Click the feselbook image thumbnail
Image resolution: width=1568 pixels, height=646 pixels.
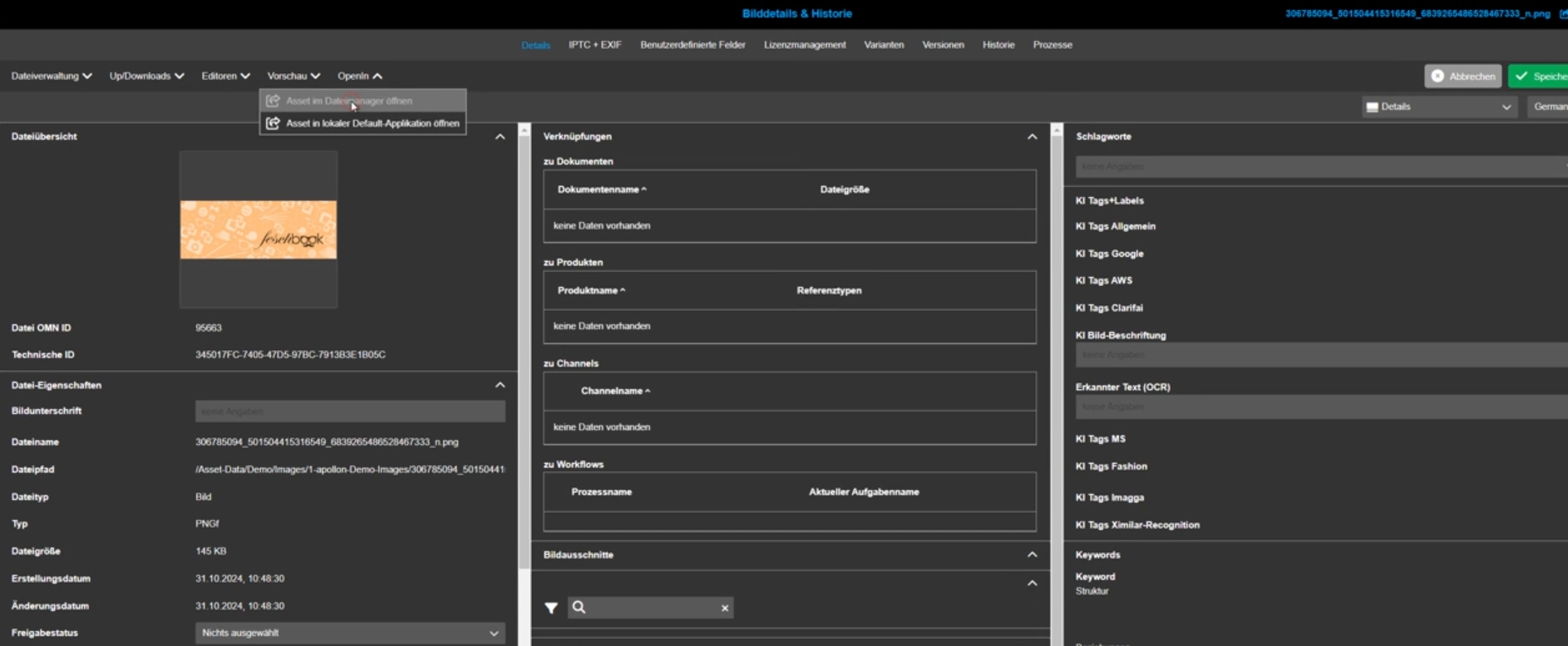point(259,229)
